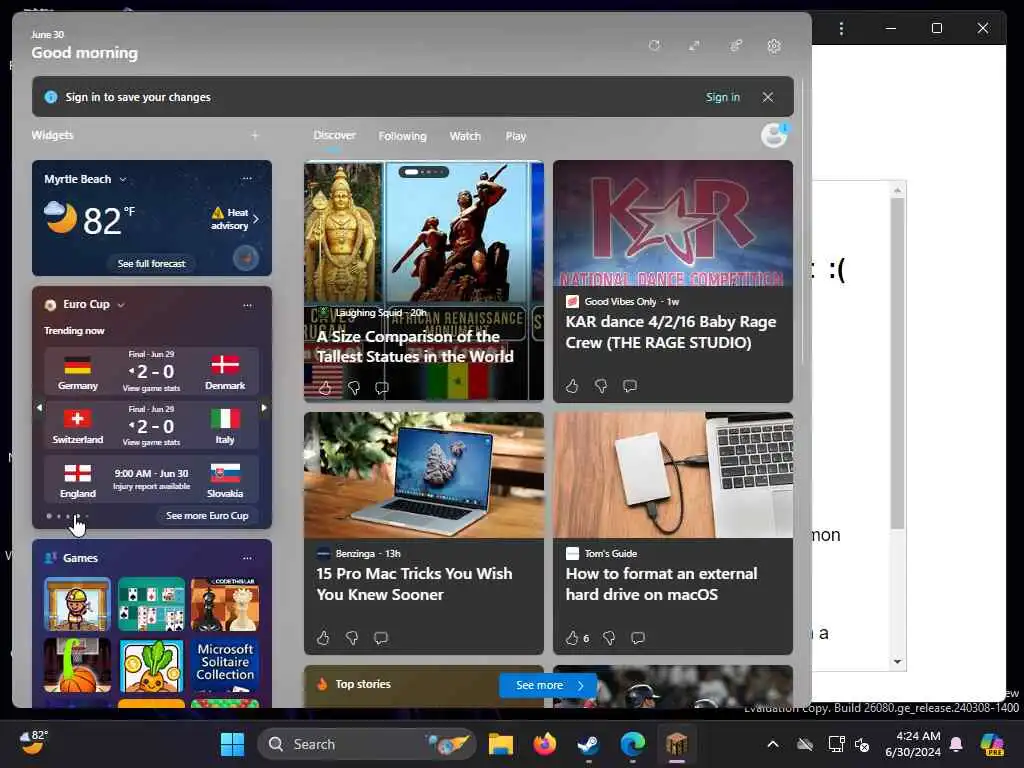Dismiss the sign-in banner
The width and height of the screenshot is (1024, 768).
[x=768, y=97]
